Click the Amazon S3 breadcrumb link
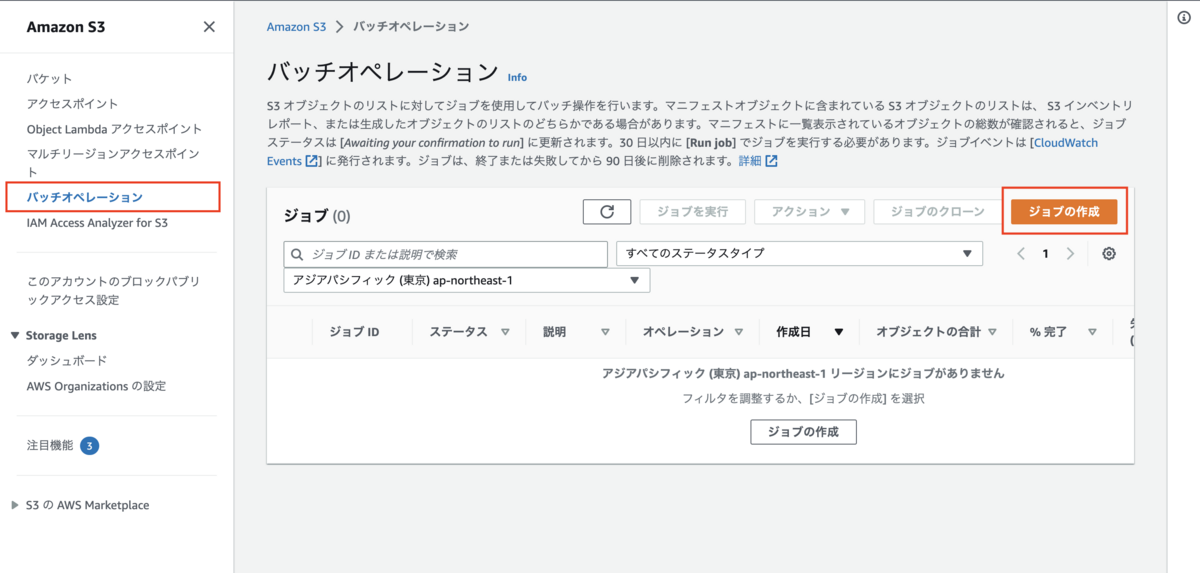The height and width of the screenshot is (573, 1200). (x=296, y=27)
